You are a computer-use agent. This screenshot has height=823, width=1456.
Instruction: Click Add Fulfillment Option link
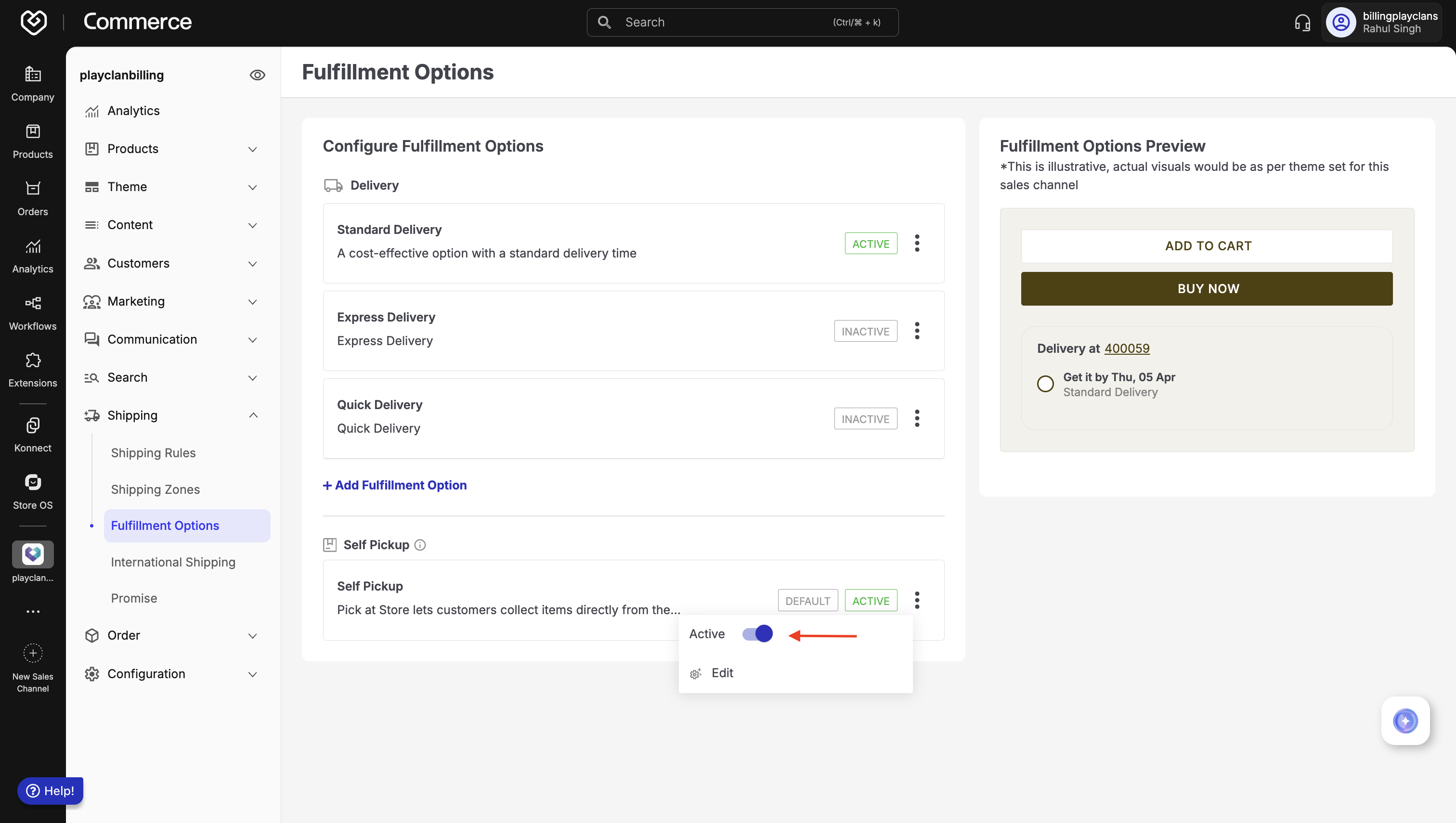[395, 485]
